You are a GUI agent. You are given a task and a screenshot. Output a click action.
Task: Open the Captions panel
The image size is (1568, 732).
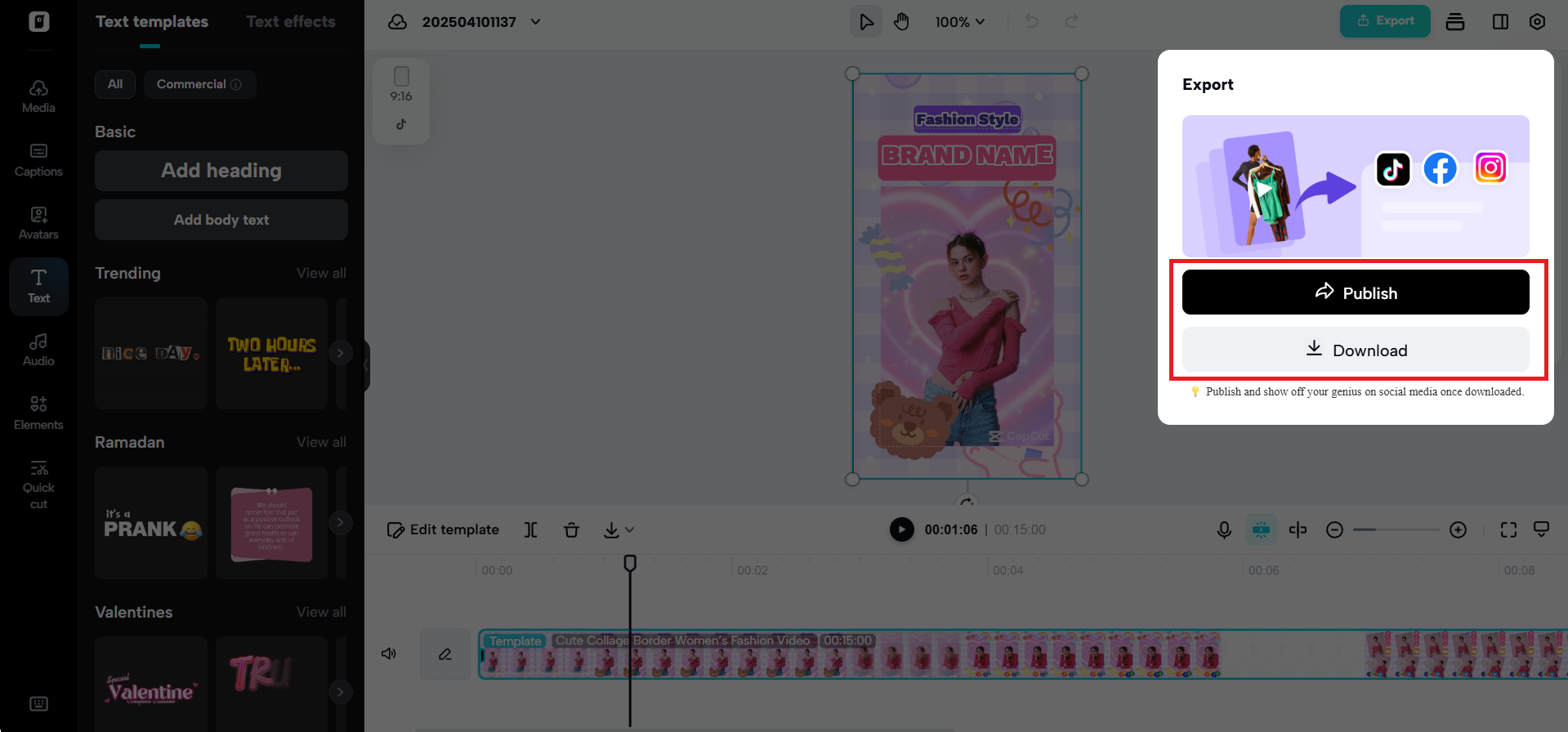[x=38, y=160]
